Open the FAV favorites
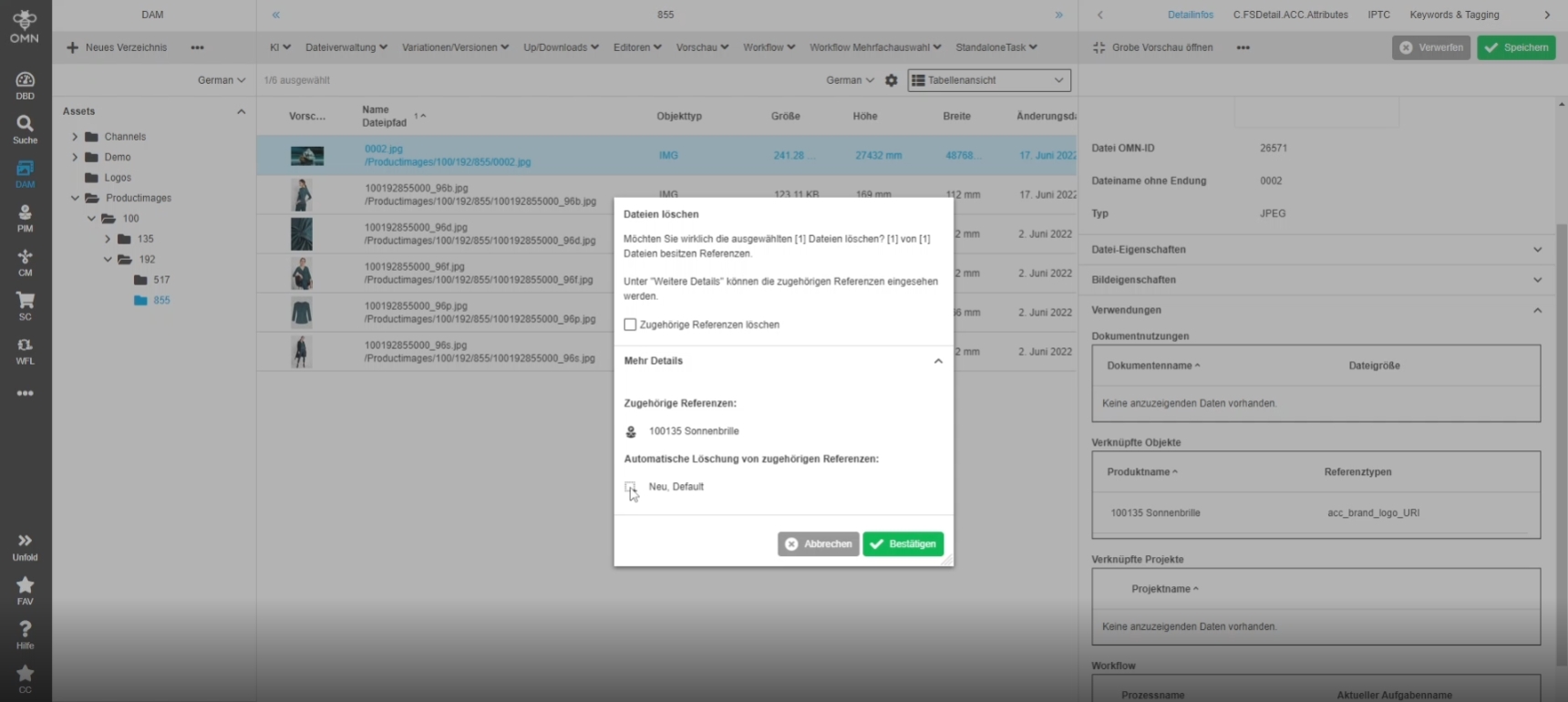The image size is (1568, 702). click(x=25, y=591)
